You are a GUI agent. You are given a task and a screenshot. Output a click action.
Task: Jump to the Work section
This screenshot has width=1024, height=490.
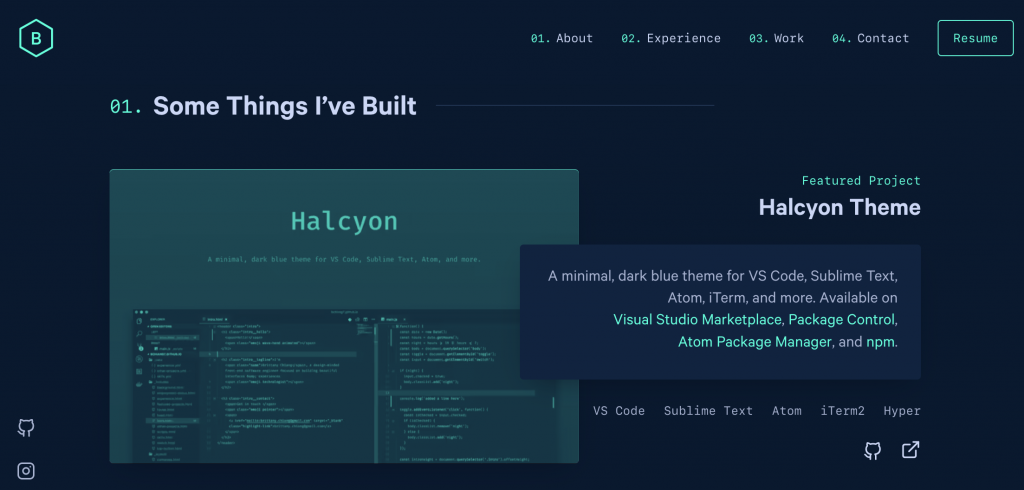coord(777,38)
